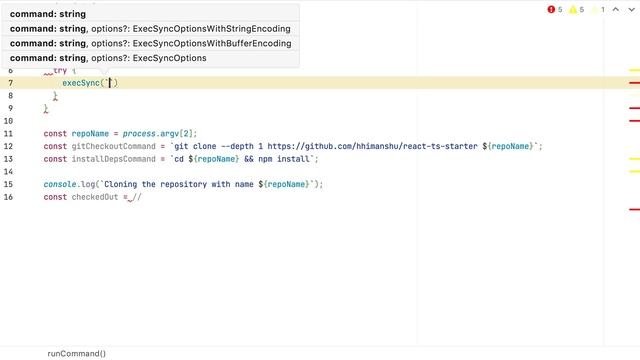Screen dimensions: 640x360
Task: Click the gitCheckoutCommand variable name
Action: (x=113, y=146)
